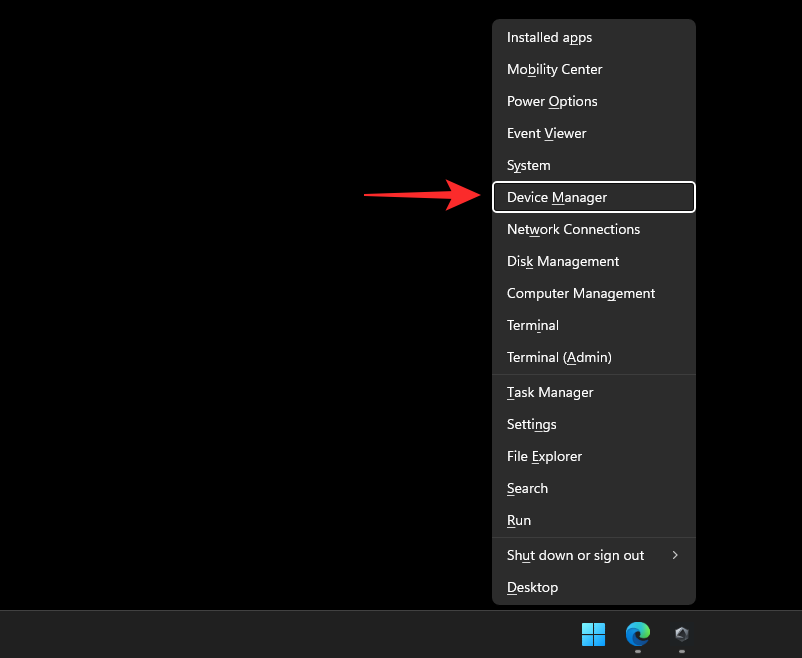Launch Task Manager from the menu
Image resolution: width=802 pixels, height=658 pixels.
pos(550,392)
